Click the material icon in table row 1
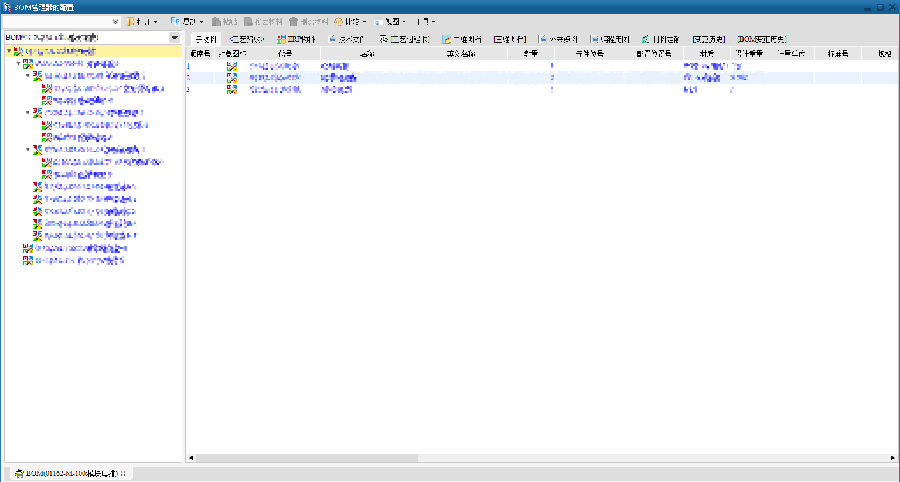 (232, 67)
